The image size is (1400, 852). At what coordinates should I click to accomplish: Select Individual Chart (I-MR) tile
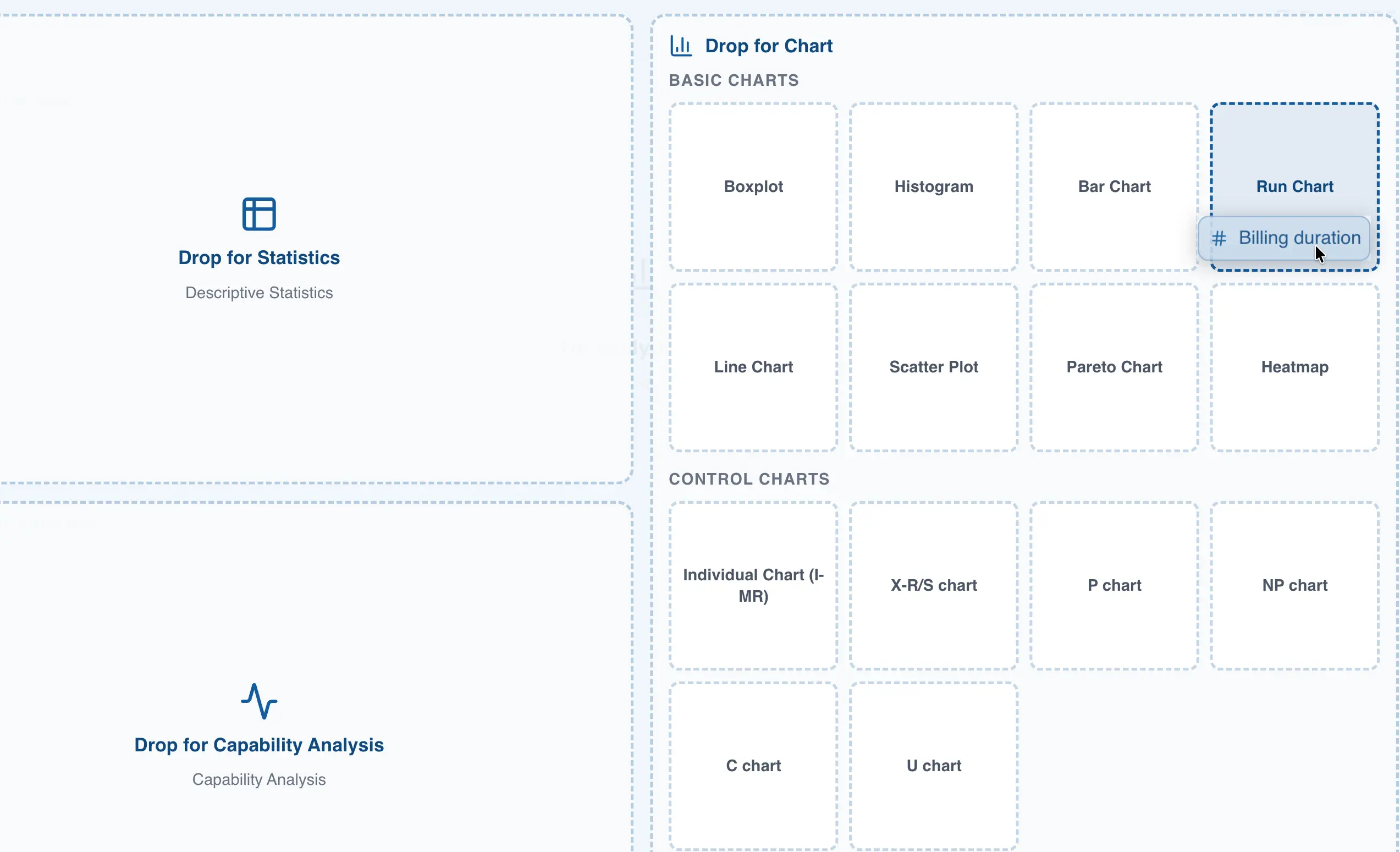point(753,585)
